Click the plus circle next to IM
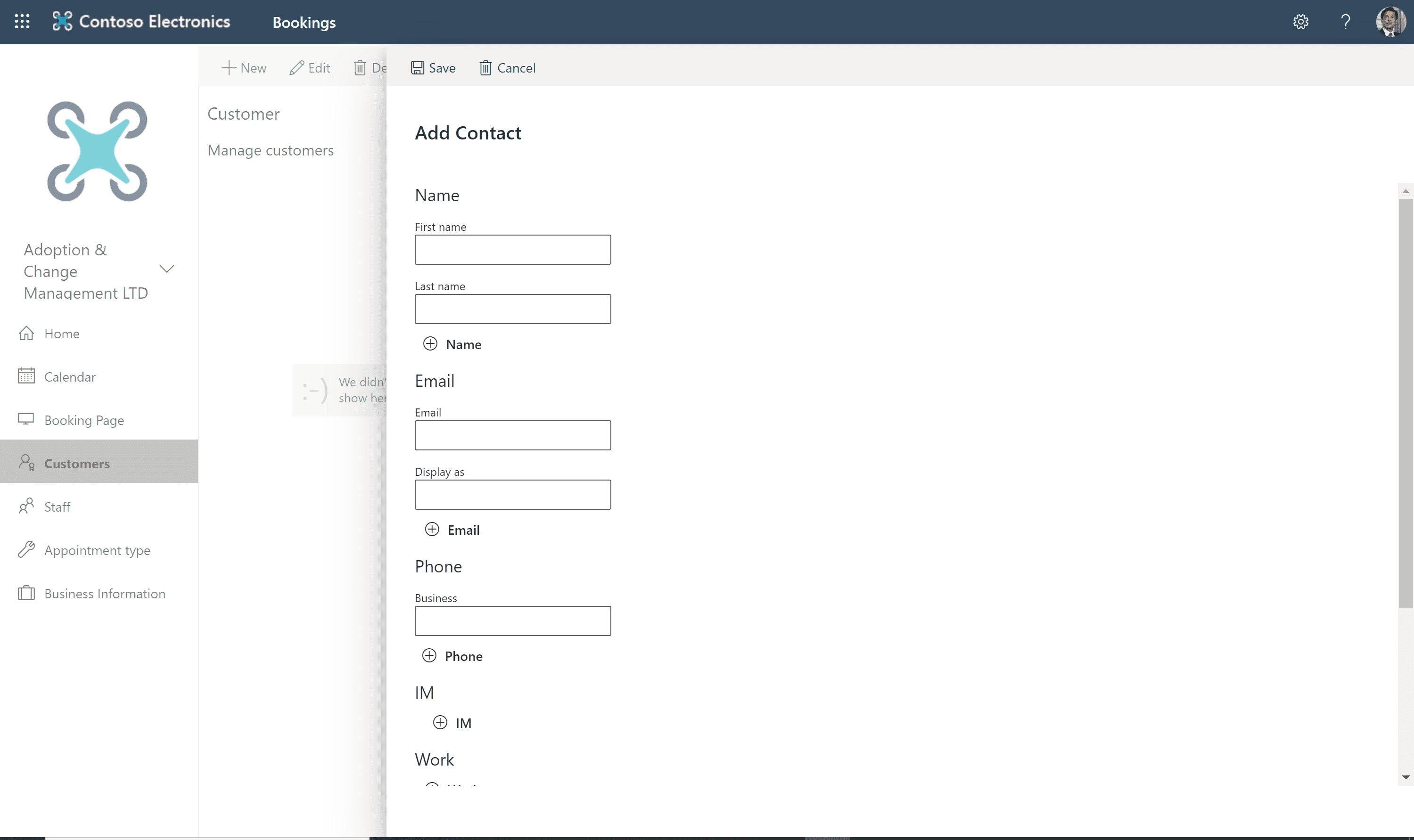This screenshot has width=1414, height=840. (440, 722)
